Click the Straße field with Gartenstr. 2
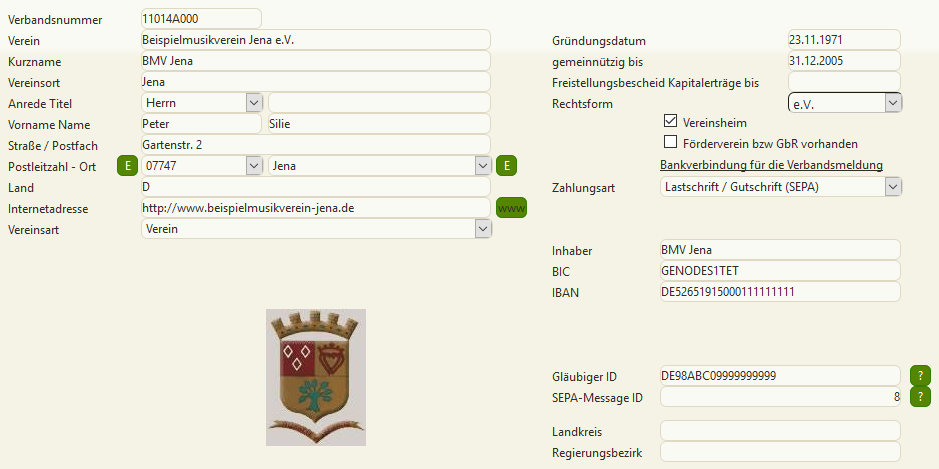 pyautogui.click(x=316, y=144)
